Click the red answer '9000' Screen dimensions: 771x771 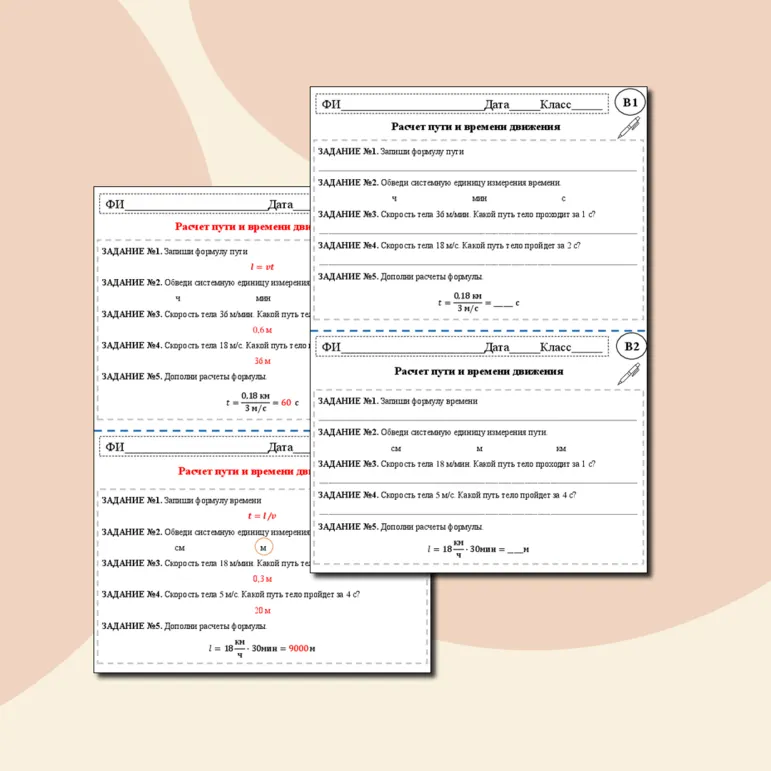tap(298, 648)
